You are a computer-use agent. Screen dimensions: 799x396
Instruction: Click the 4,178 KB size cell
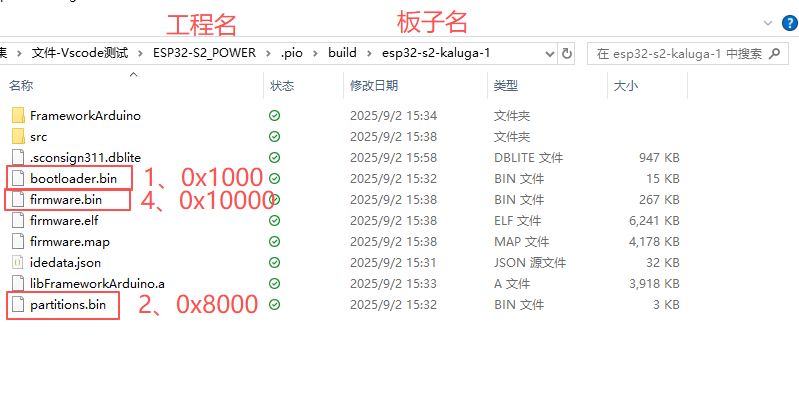(x=654, y=242)
